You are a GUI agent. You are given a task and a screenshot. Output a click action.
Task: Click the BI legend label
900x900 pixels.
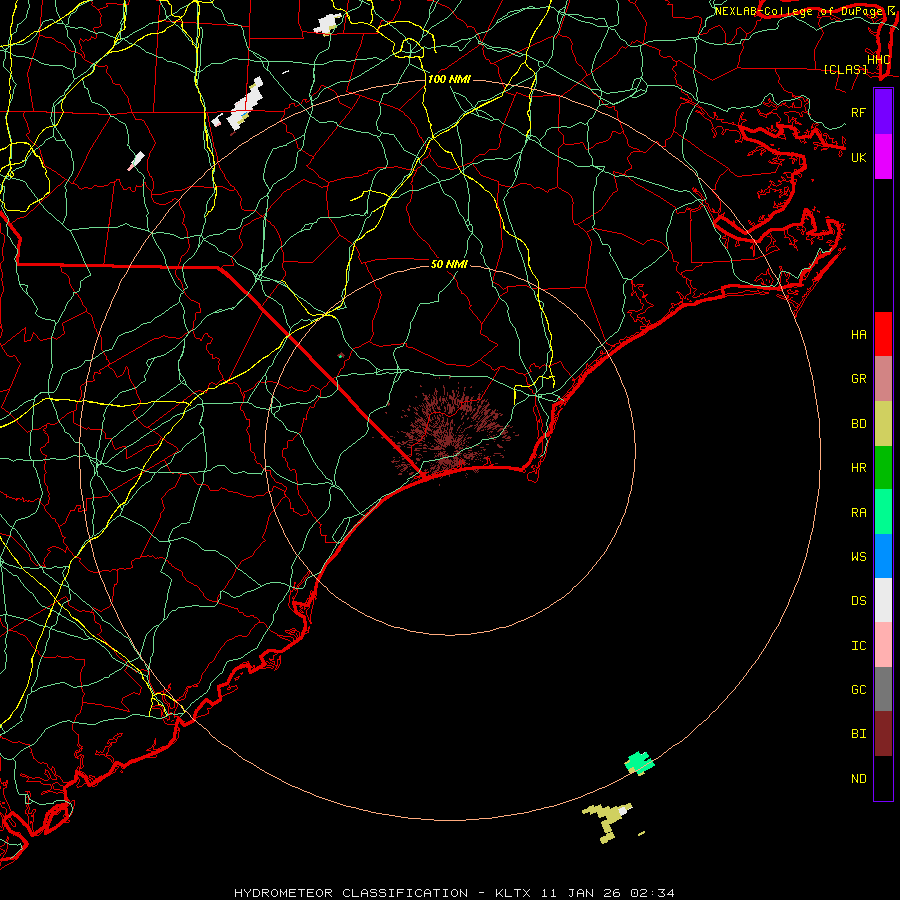click(x=859, y=734)
